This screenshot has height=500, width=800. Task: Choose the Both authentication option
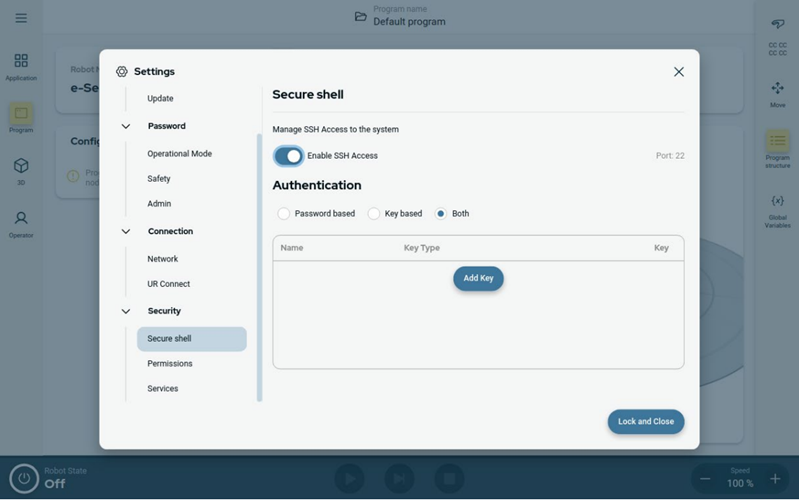[441, 214]
